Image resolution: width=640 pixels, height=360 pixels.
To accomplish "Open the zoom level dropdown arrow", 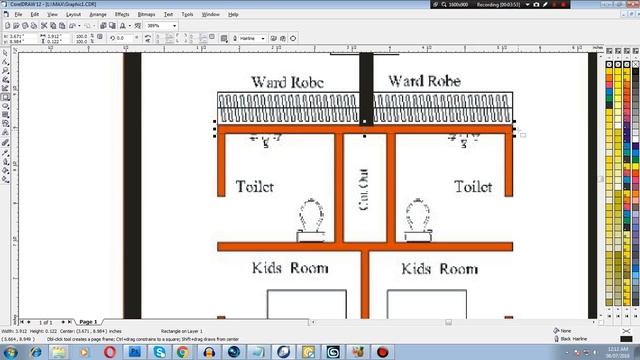I will [x=174, y=26].
